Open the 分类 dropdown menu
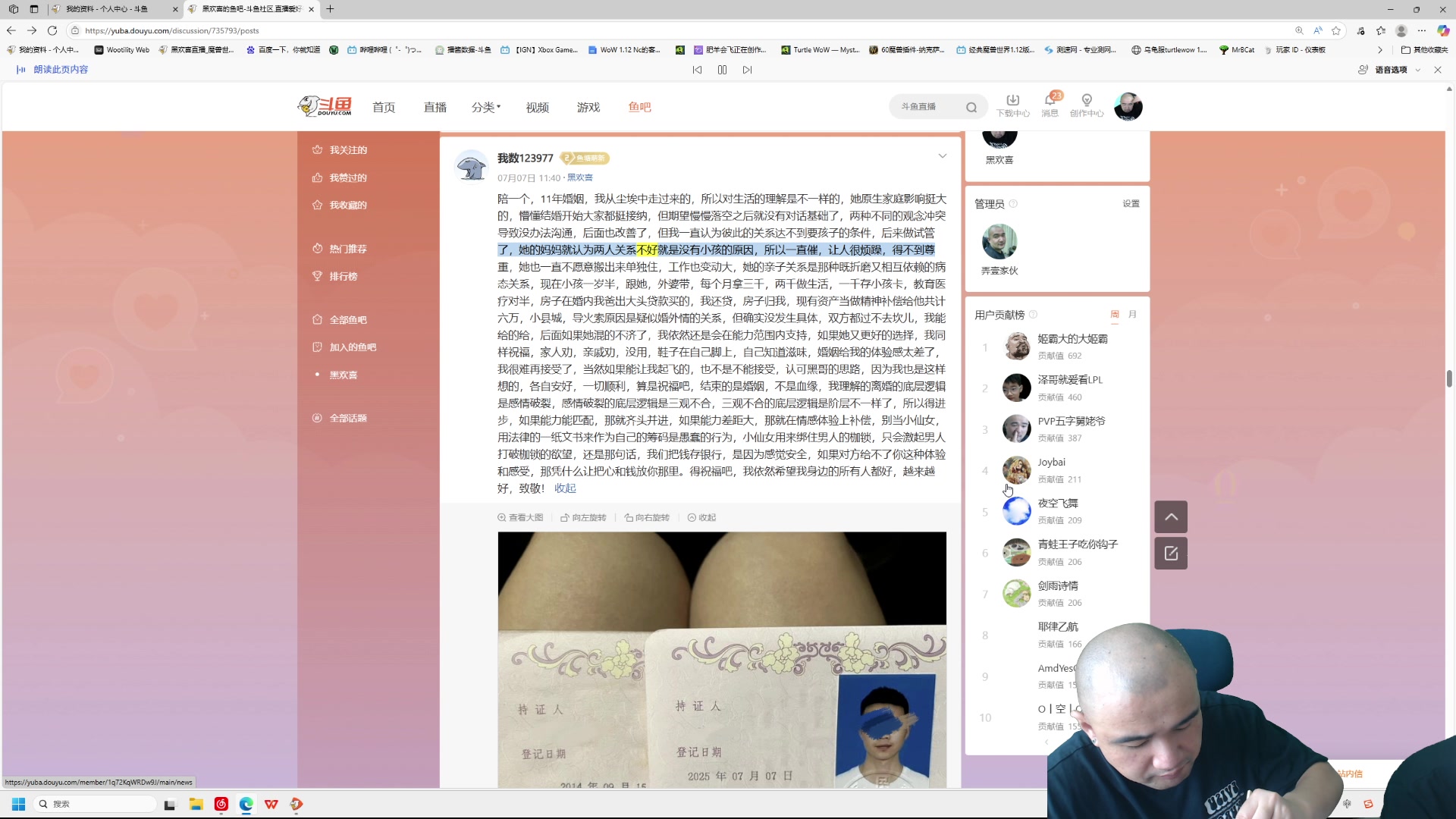This screenshot has width=1456, height=819. tap(485, 107)
